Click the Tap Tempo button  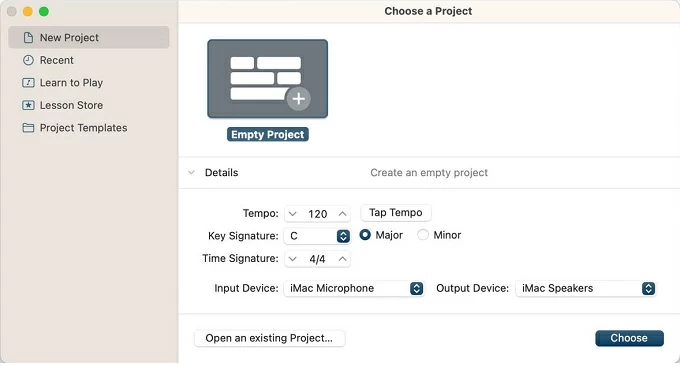[x=396, y=212]
